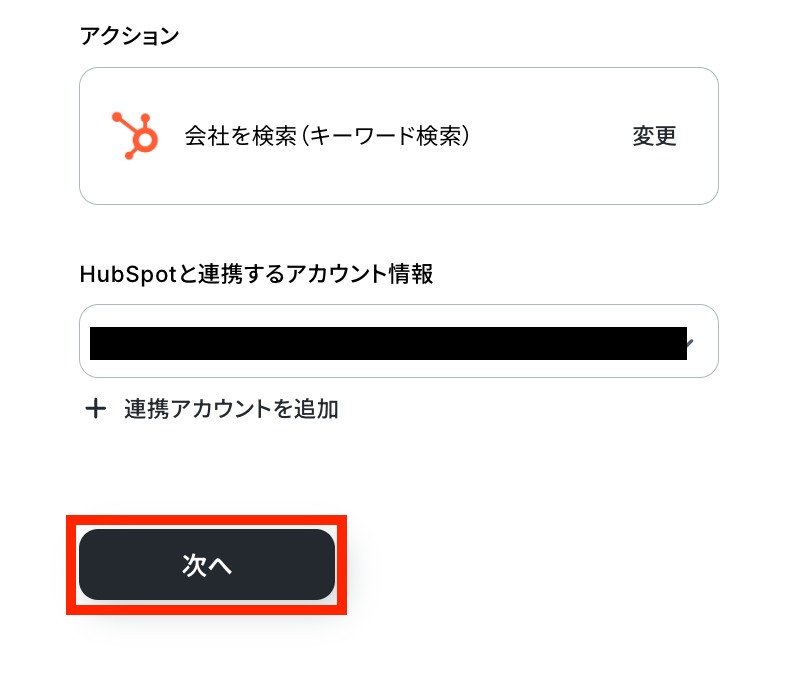Viewport: 806px width, 684px height.
Task: Click the orange HubSpot sprocket icon
Action: 135,136
